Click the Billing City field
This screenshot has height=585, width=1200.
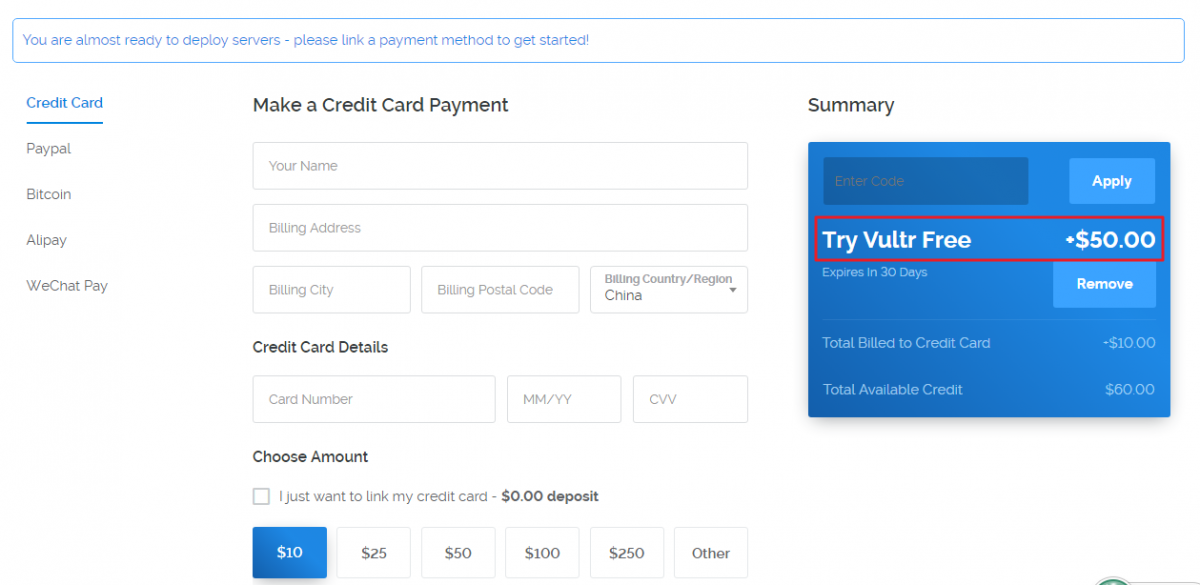coord(331,290)
